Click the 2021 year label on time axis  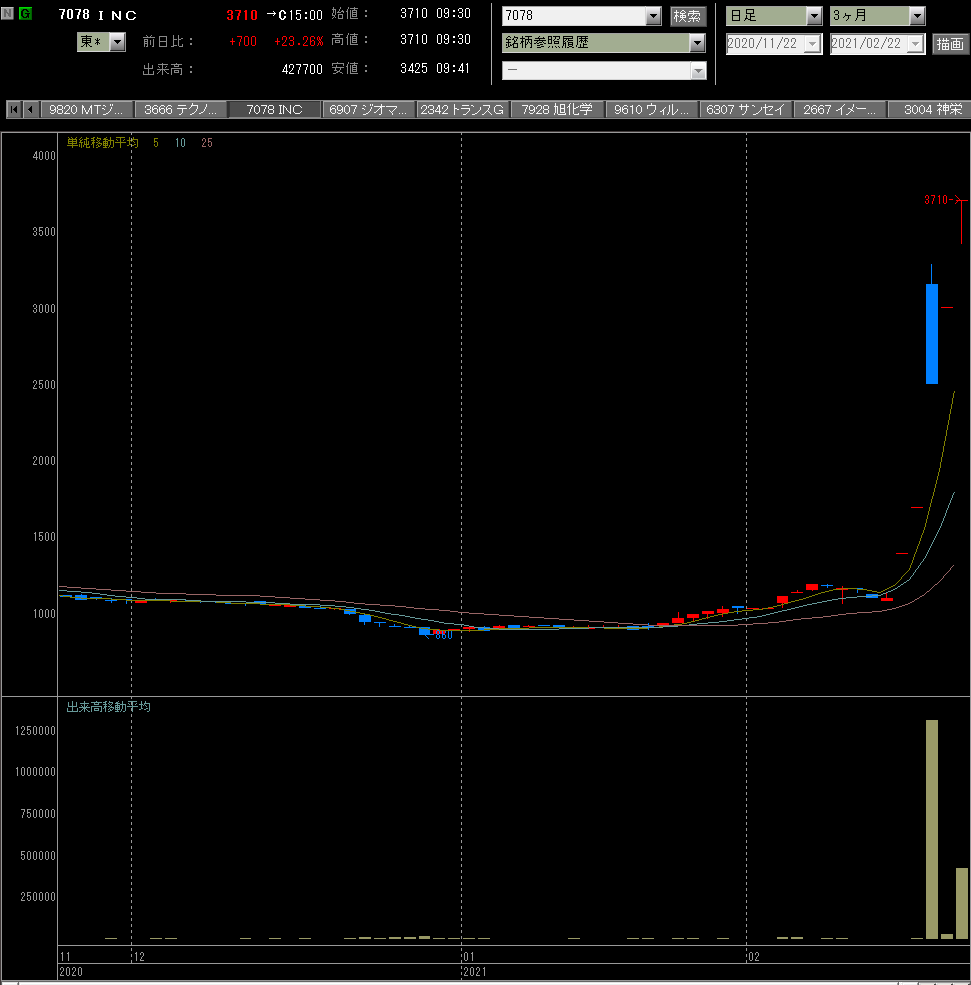pos(475,972)
